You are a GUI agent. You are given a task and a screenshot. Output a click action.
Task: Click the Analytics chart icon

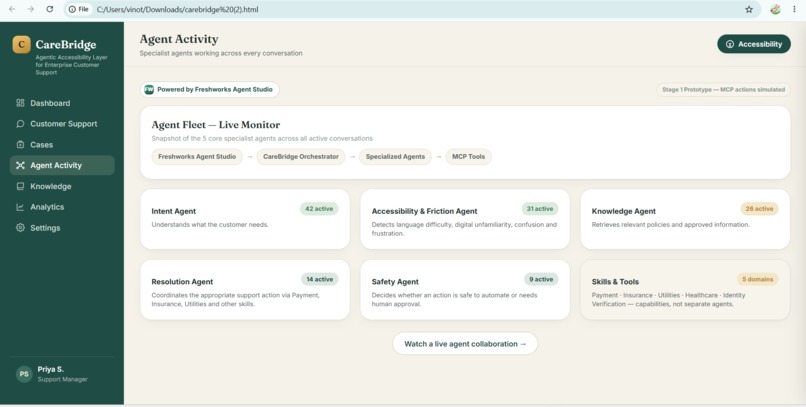(20, 207)
